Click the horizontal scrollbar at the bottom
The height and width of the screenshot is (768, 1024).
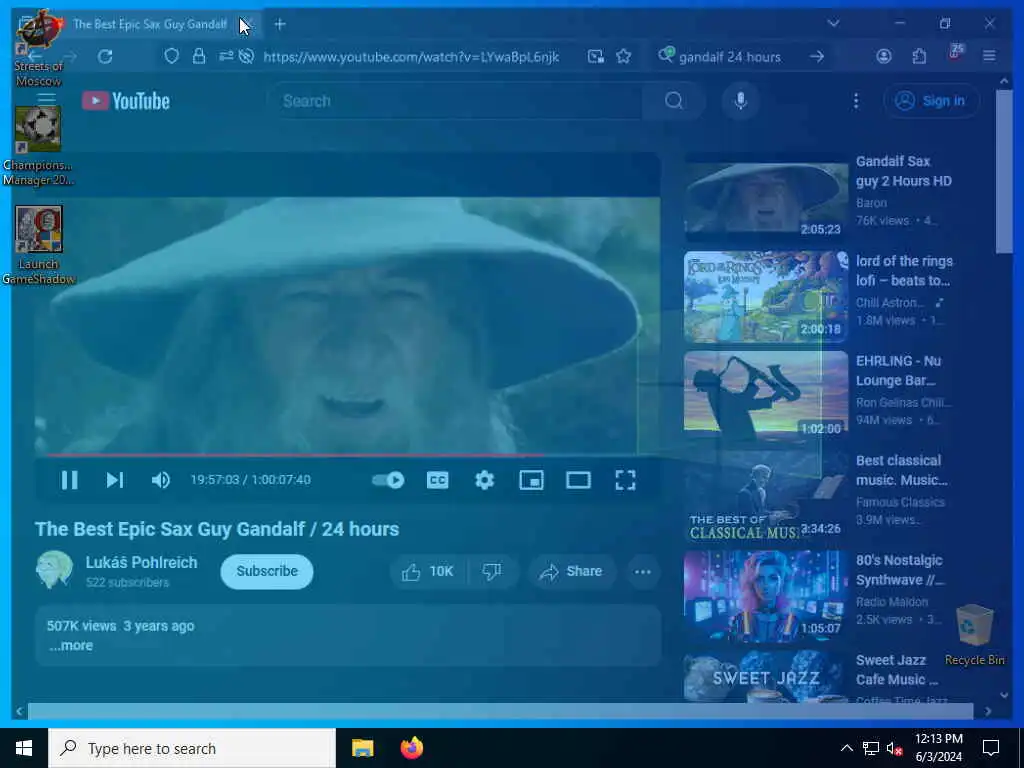500,711
